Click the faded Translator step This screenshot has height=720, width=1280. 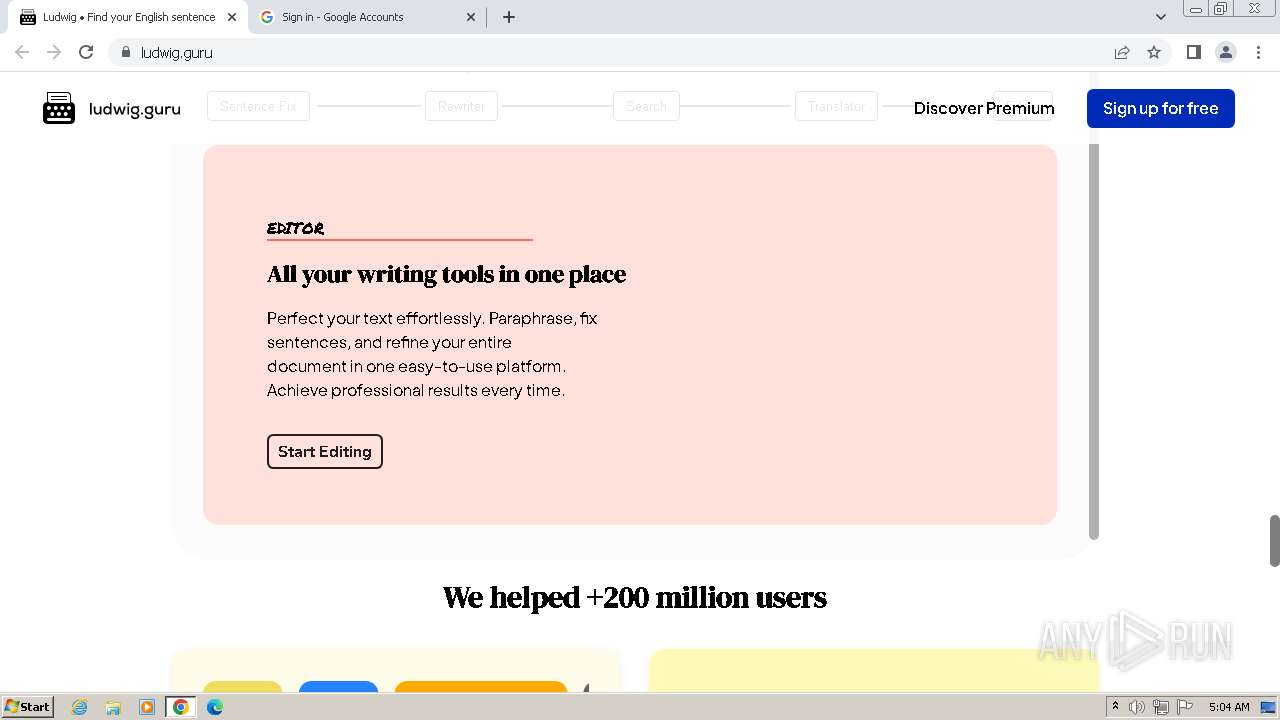click(x=836, y=106)
